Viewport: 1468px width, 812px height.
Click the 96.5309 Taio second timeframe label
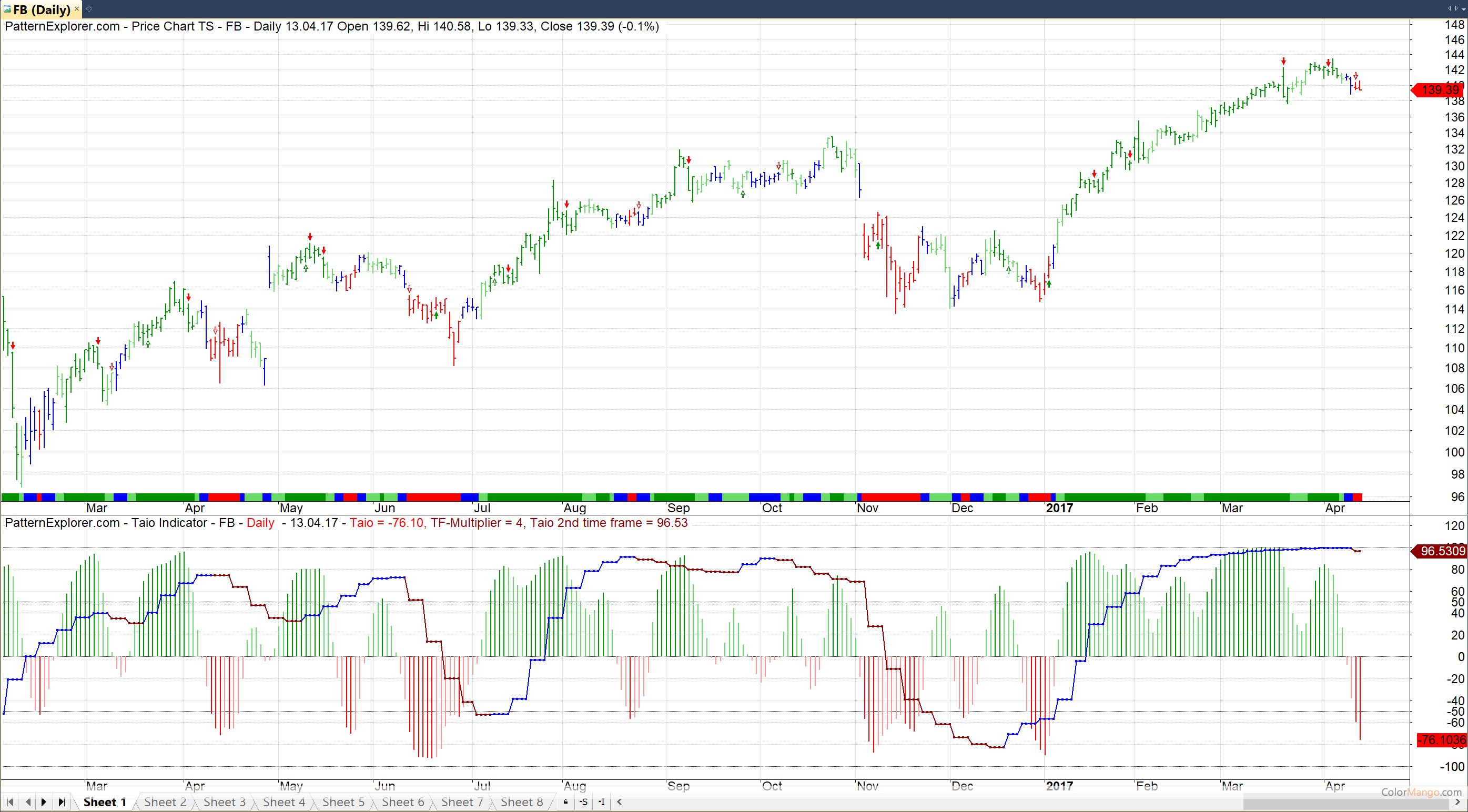click(x=1439, y=551)
